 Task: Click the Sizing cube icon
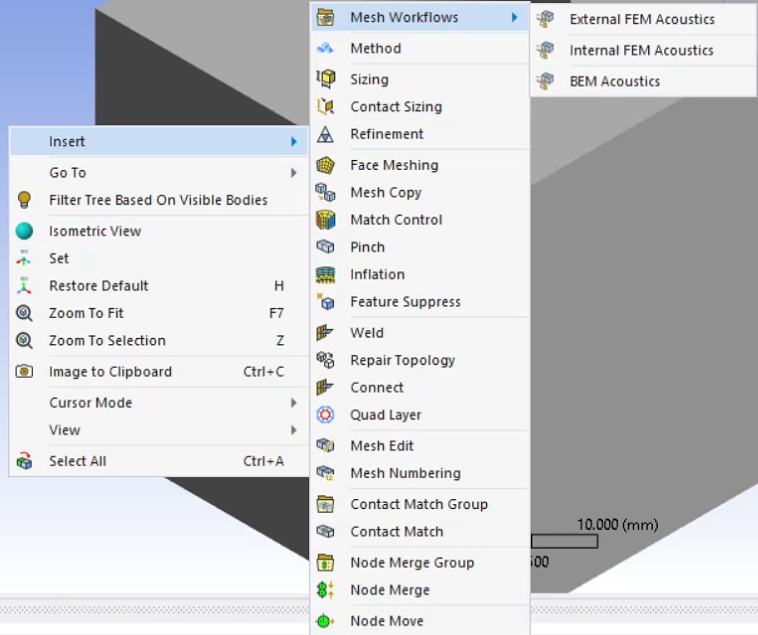click(x=325, y=79)
